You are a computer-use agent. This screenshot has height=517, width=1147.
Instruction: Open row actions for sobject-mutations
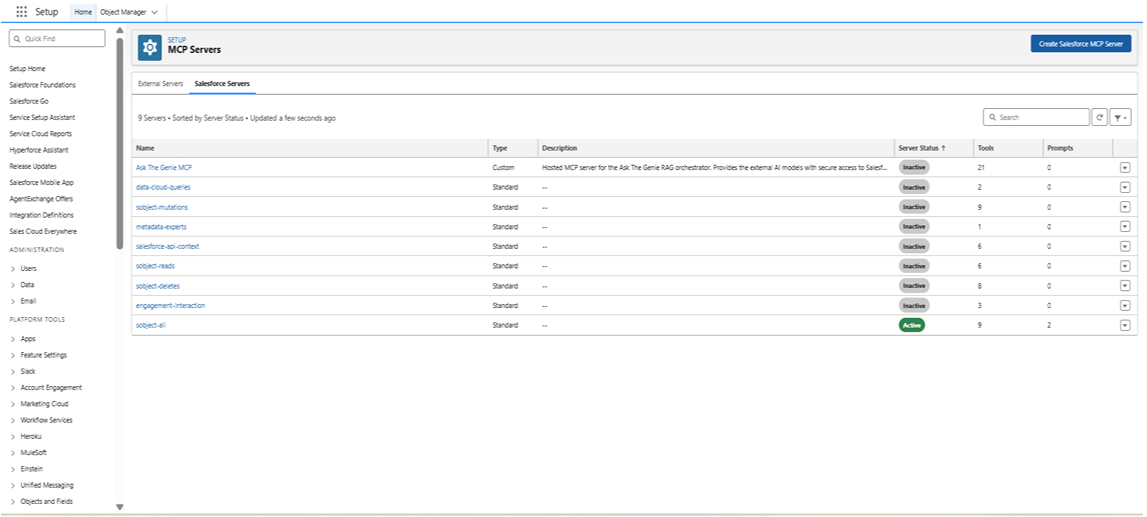[x=1124, y=207]
